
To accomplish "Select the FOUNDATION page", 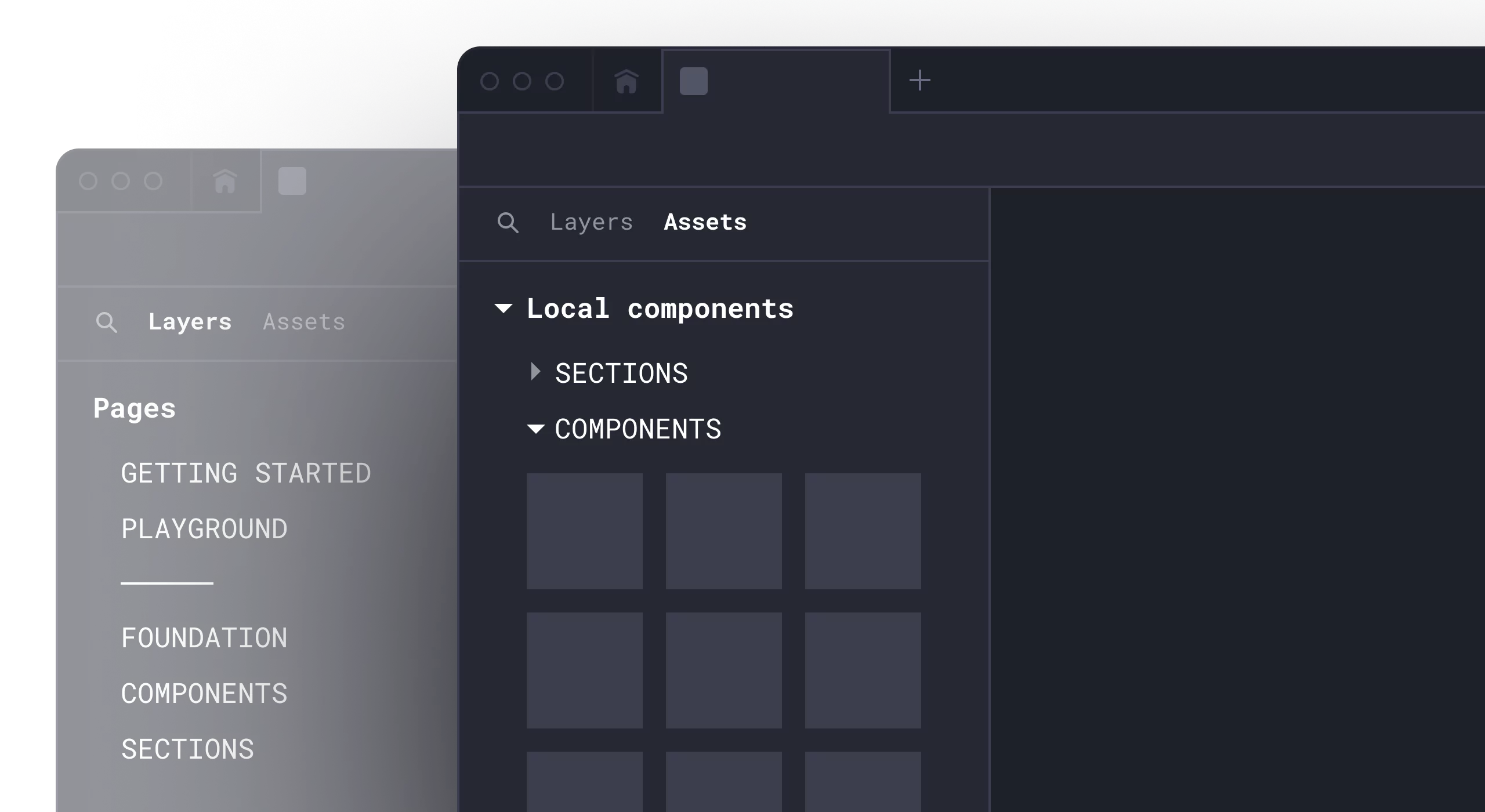I will click(203, 637).
